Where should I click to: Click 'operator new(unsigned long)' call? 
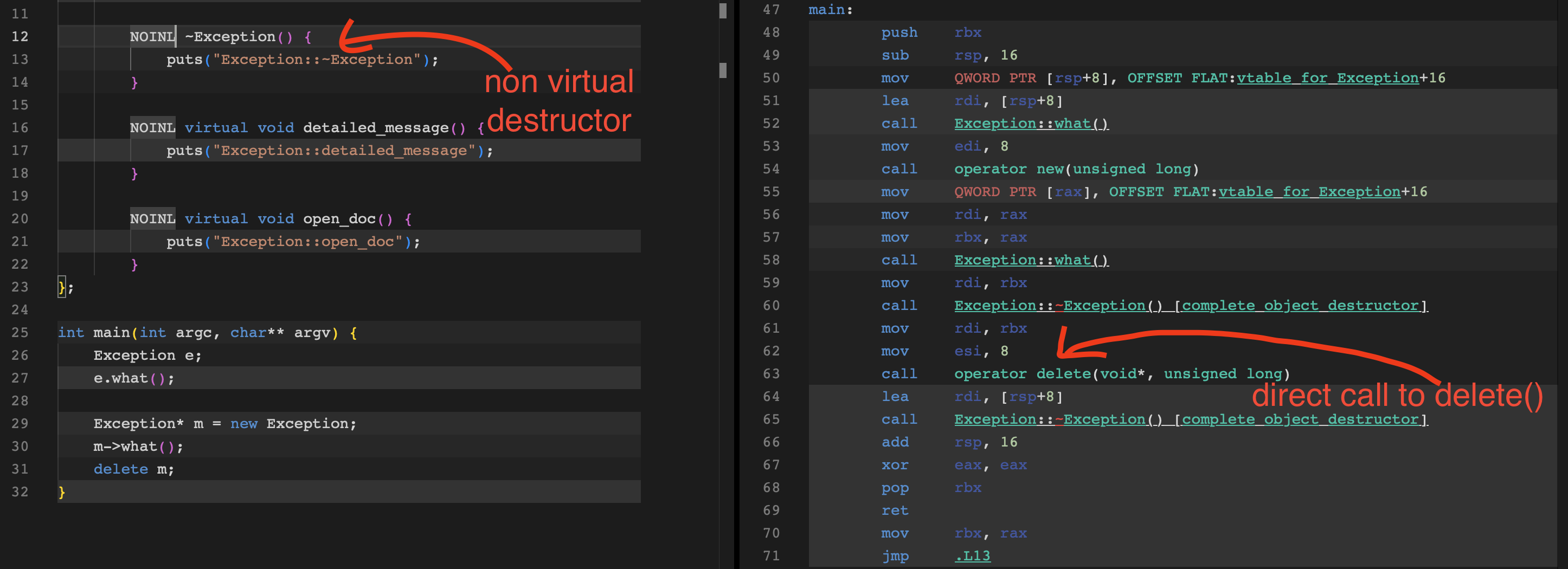point(1076,169)
